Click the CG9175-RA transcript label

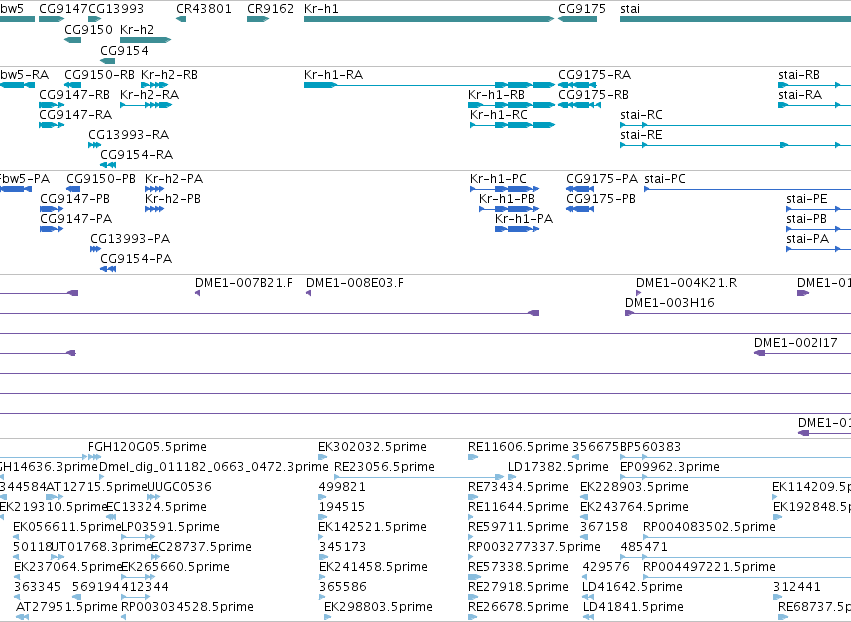[x=594, y=74]
